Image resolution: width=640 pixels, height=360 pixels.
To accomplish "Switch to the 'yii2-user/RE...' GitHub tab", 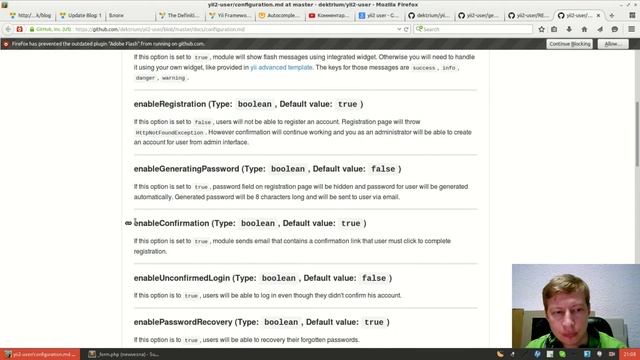I will [x=529, y=16].
